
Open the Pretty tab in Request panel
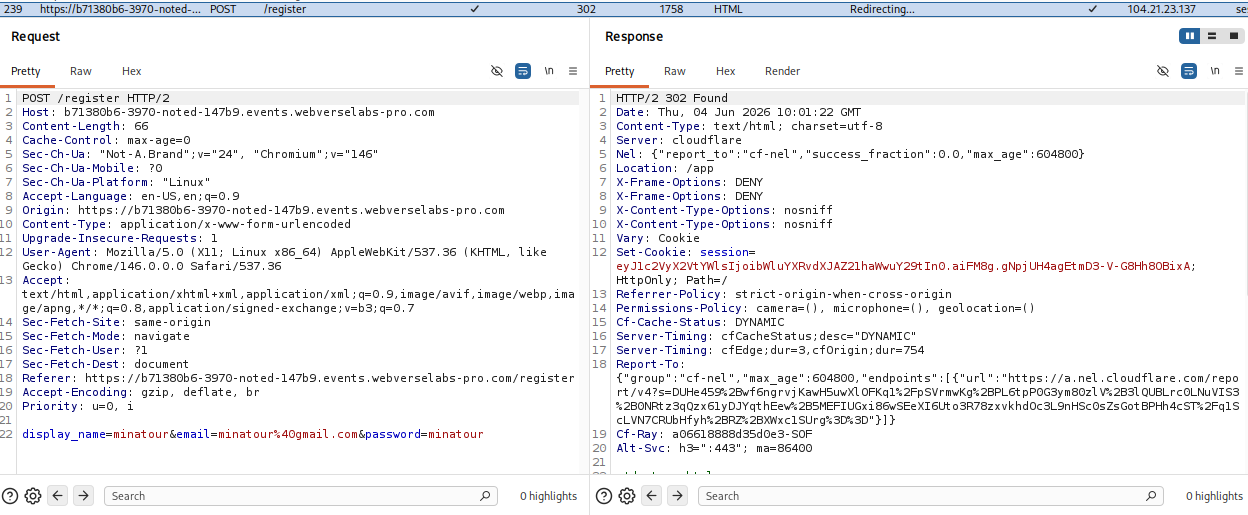click(x=26, y=71)
